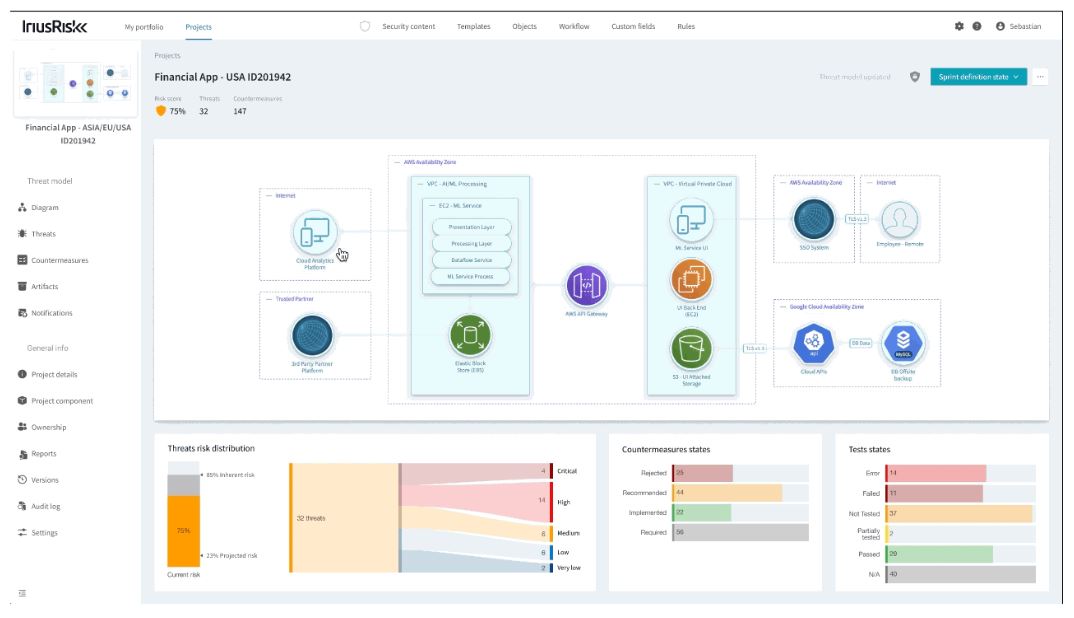Viewport: 1074px width, 618px height.
Task: Click the Presentation Layer pill
Action: coord(471,227)
